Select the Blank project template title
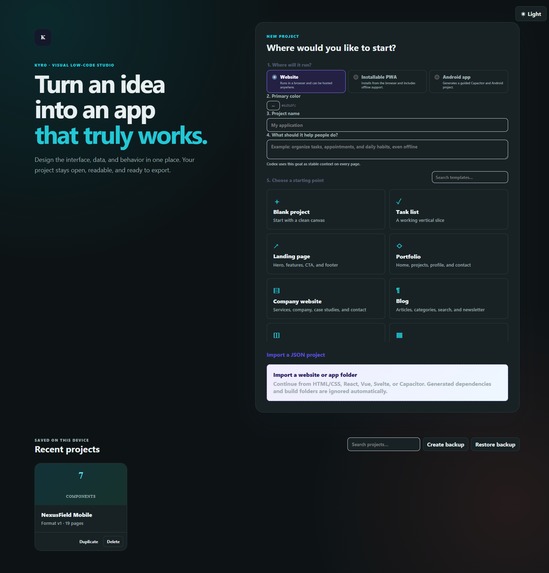549x573 pixels. [291, 212]
